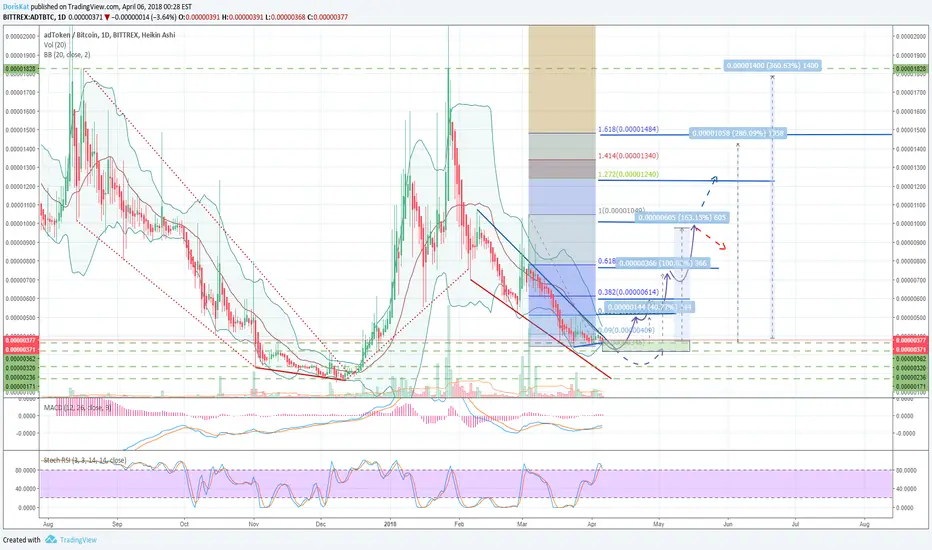The height and width of the screenshot is (550, 932).
Task: Click the green 0.00000320 tag on right scale
Action: [x=909, y=368]
